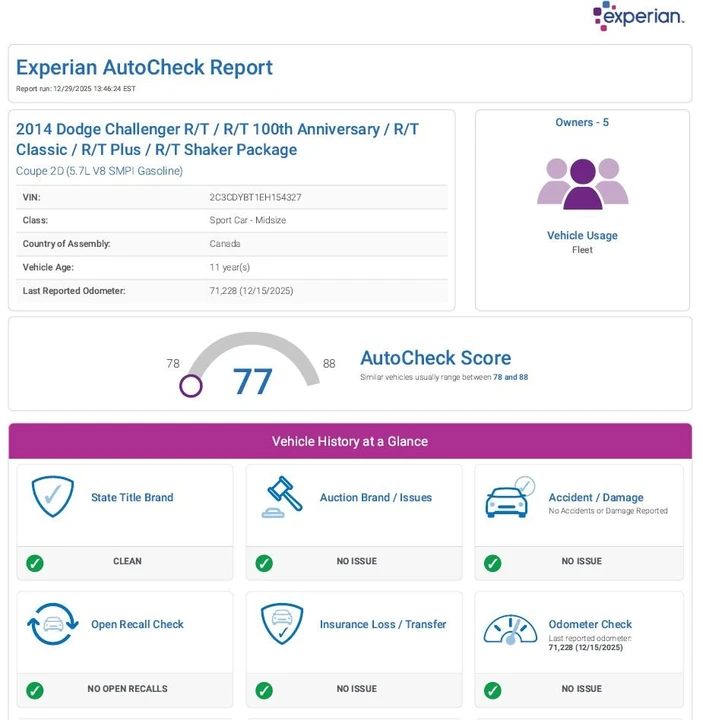Click the Sport Car - Midsize class value
Screen dimensions: 703x720
point(247,220)
